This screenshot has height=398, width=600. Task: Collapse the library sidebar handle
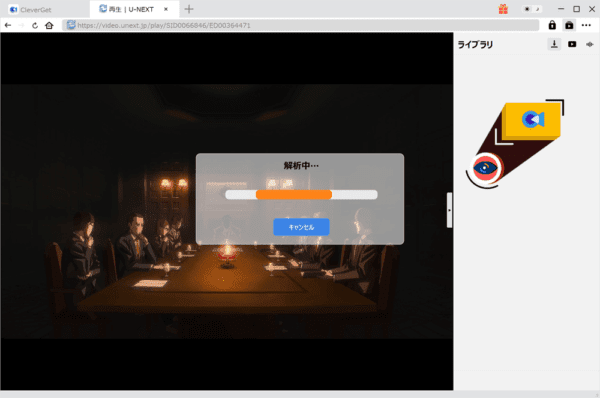[x=449, y=210]
